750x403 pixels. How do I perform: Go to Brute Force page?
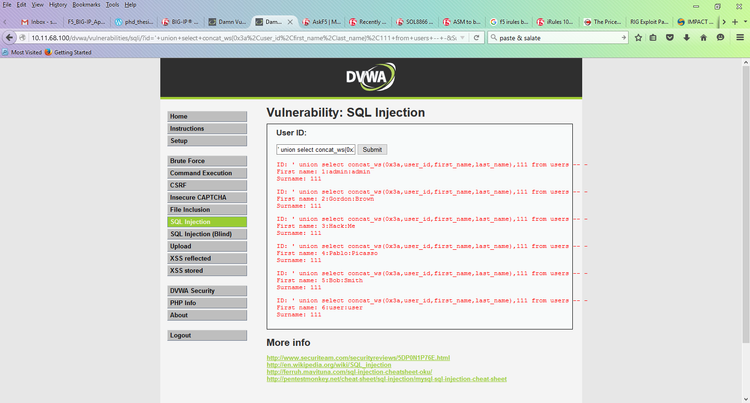(207, 161)
